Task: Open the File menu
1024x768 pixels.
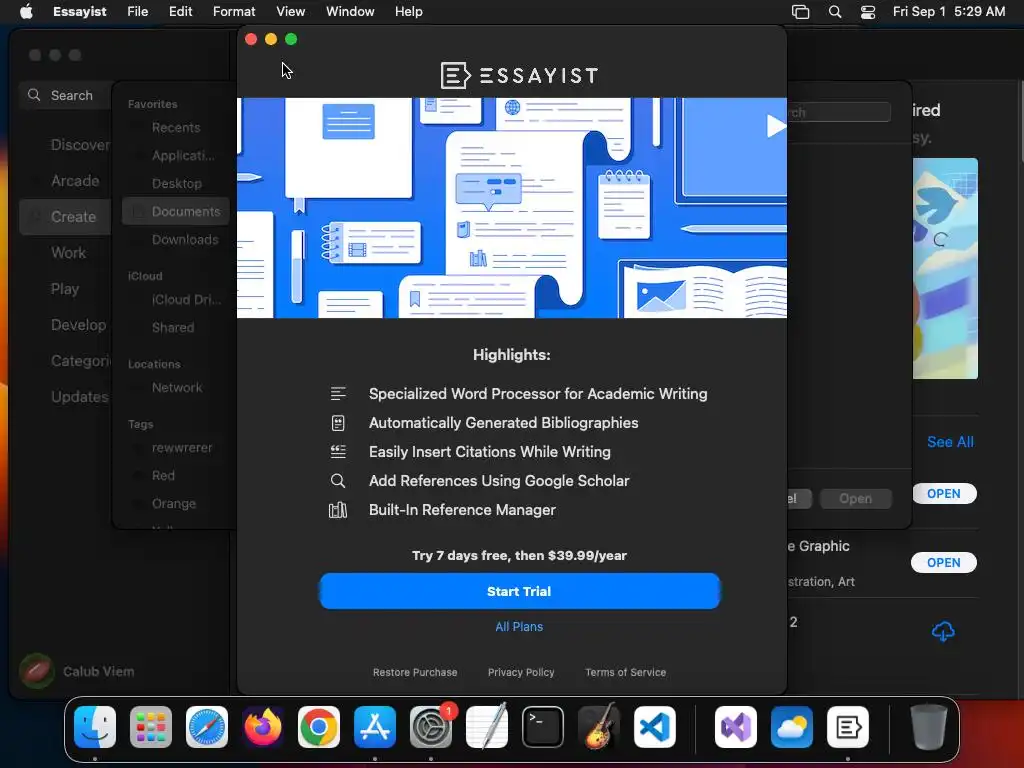Action: pyautogui.click(x=137, y=12)
